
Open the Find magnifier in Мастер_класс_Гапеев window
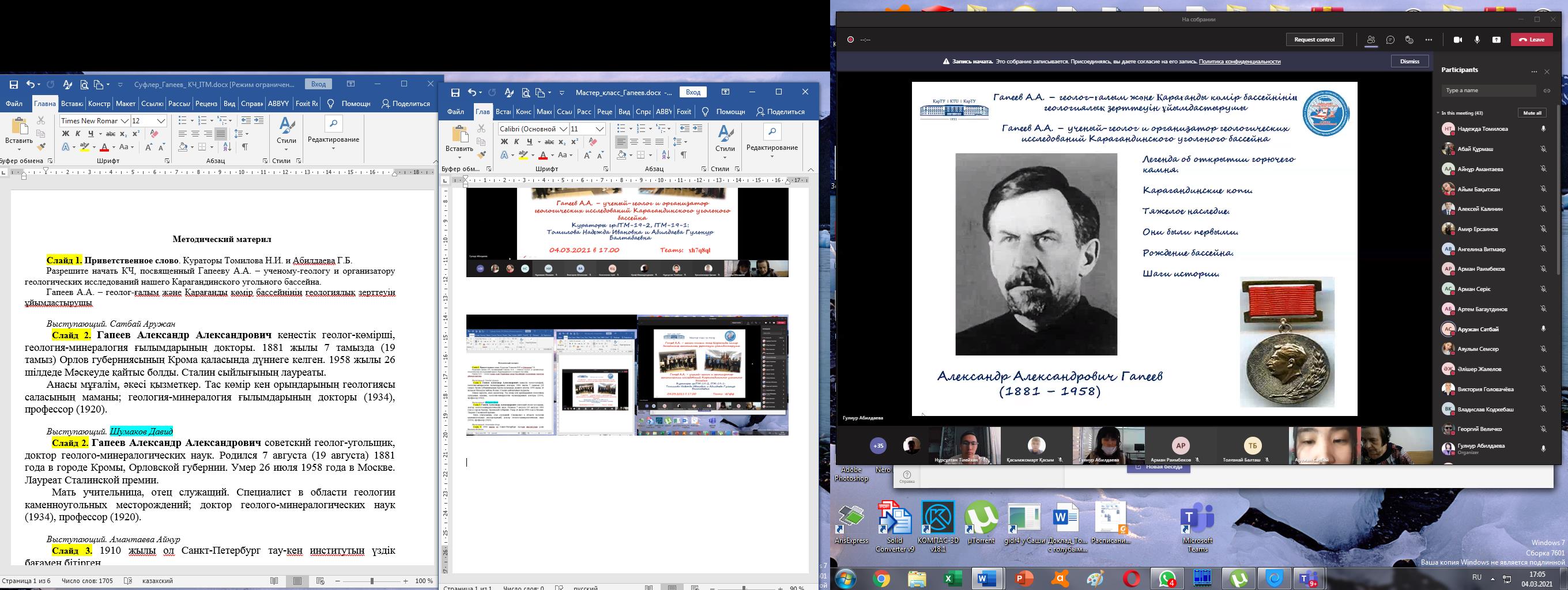[x=772, y=132]
